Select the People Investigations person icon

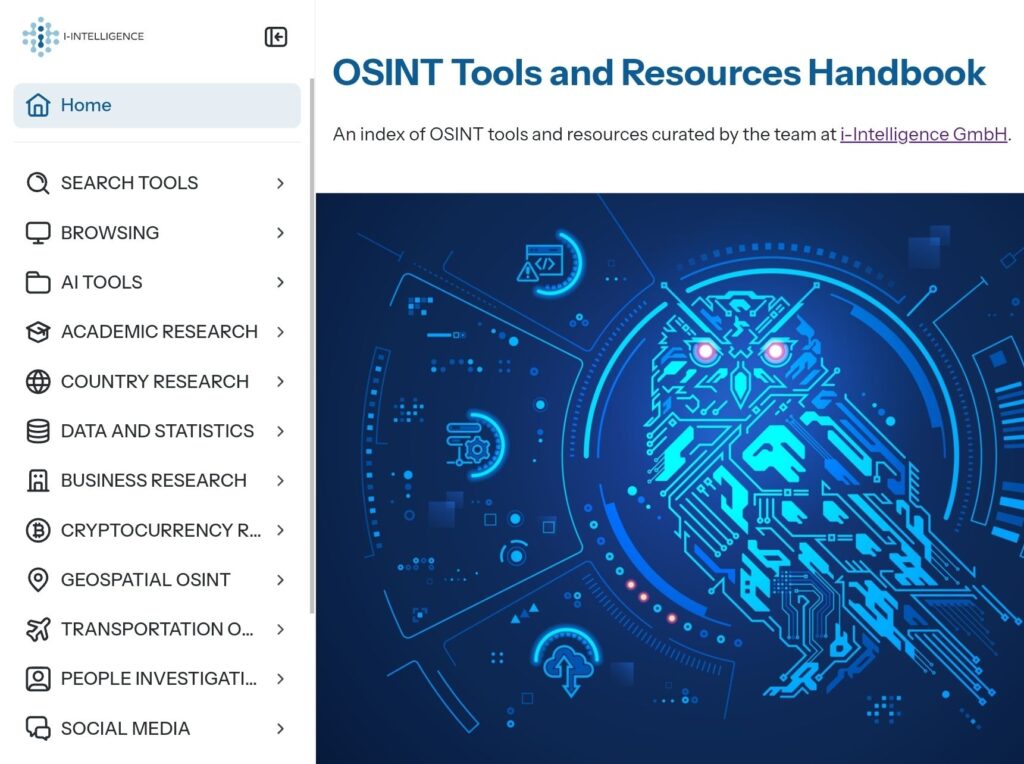[x=37, y=679]
